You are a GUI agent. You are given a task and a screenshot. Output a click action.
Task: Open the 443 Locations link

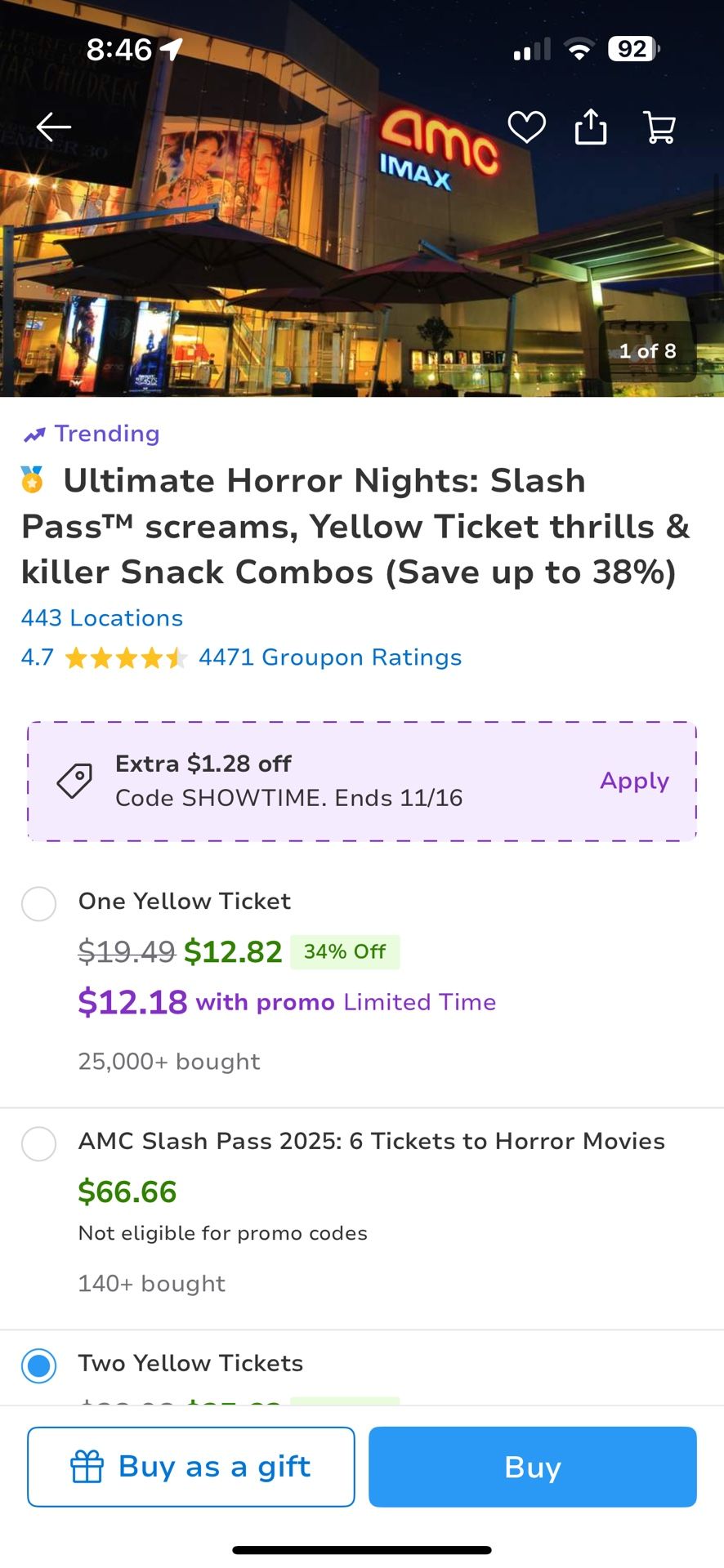[102, 618]
